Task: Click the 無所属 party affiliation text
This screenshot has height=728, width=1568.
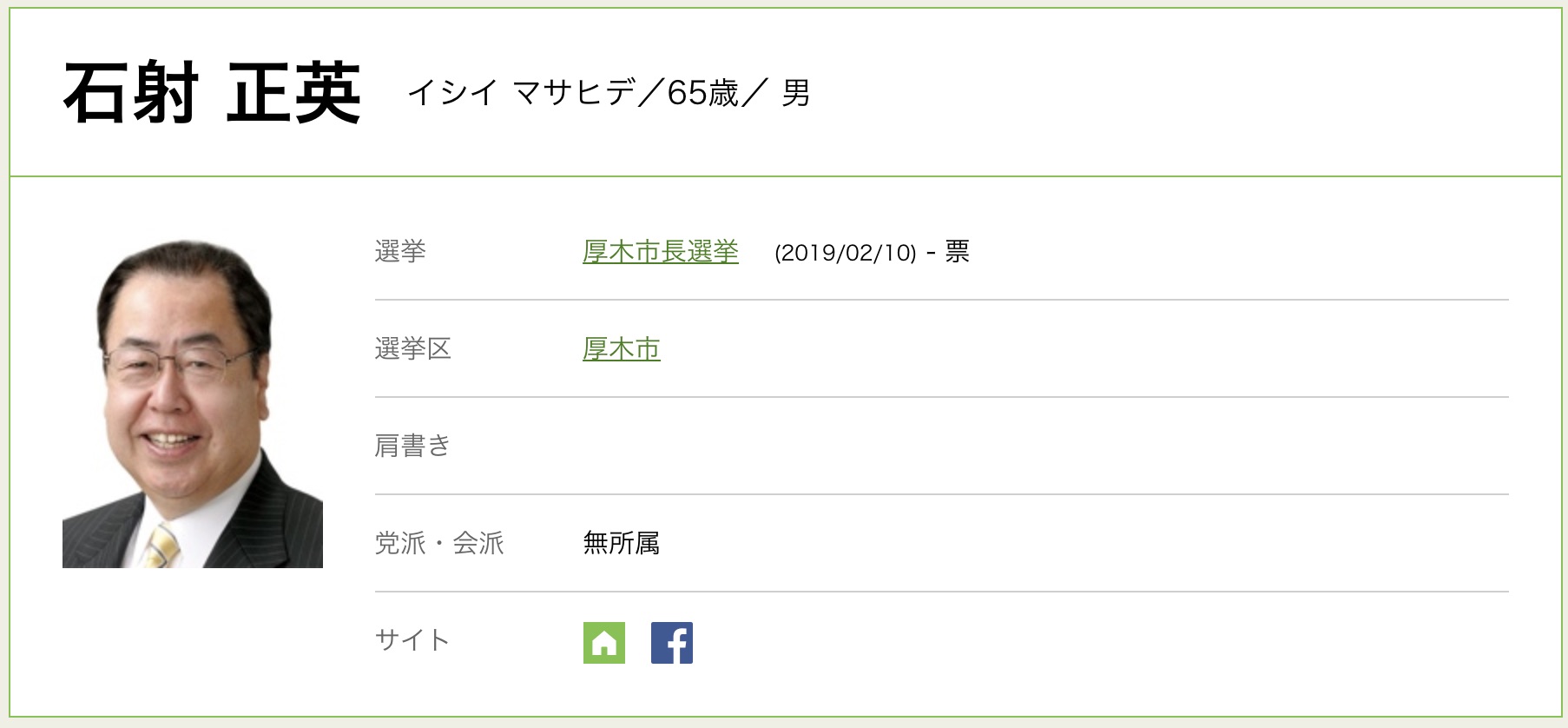Action: (x=621, y=544)
